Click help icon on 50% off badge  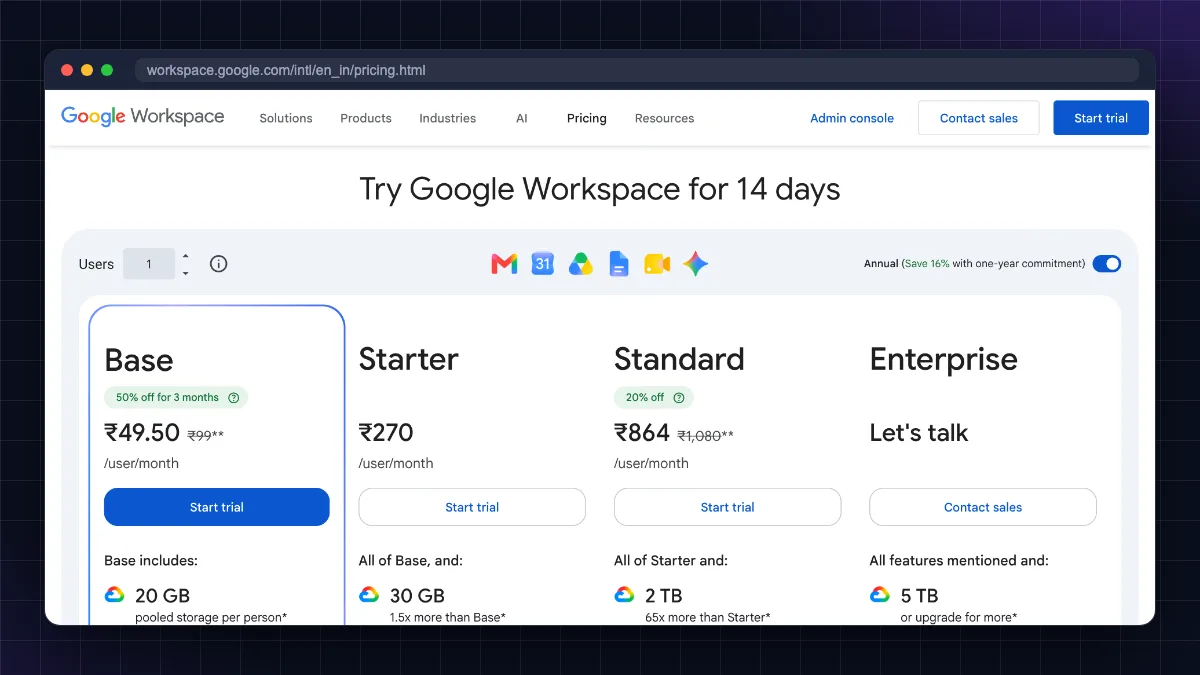point(234,397)
